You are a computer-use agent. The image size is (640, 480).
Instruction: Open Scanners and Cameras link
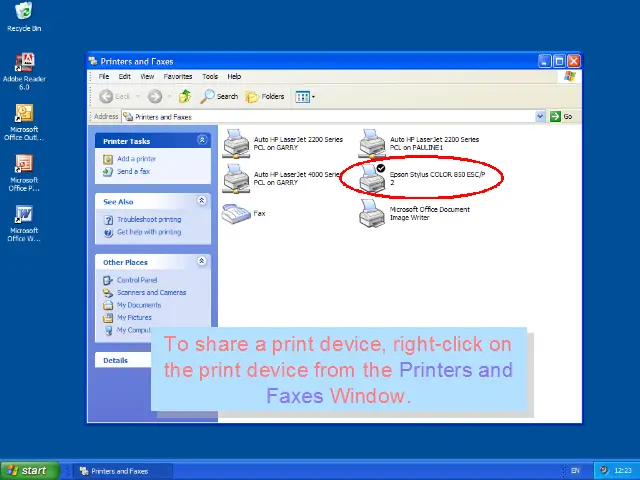click(x=151, y=293)
